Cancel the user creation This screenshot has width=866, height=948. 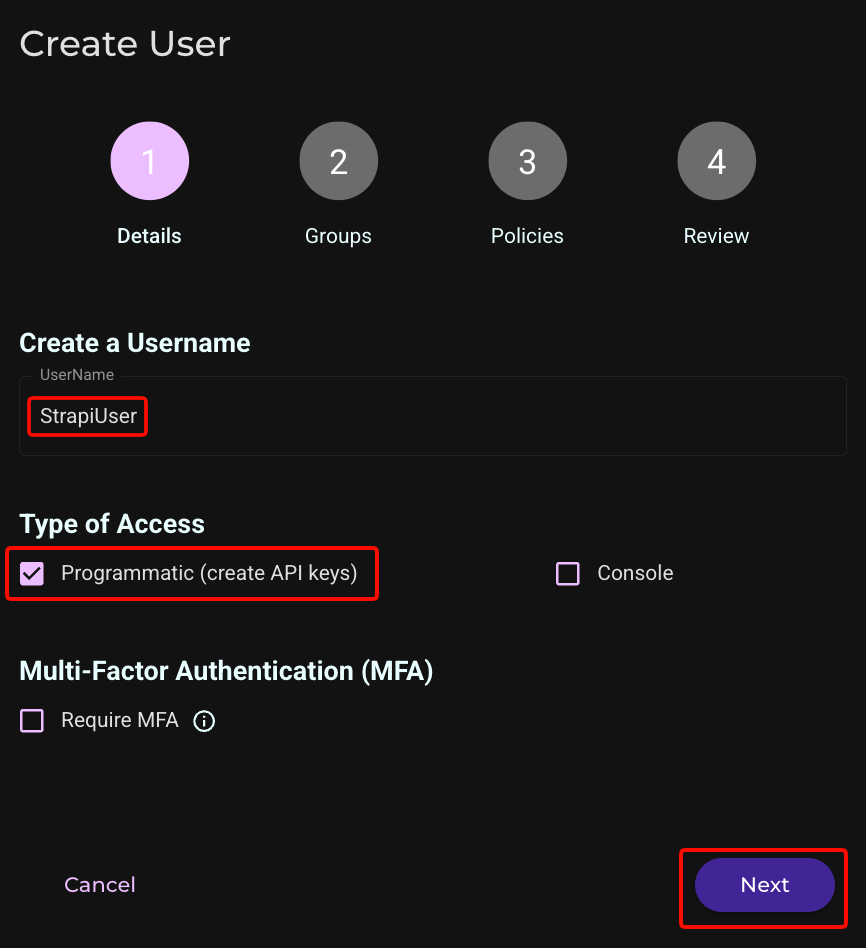coord(100,885)
